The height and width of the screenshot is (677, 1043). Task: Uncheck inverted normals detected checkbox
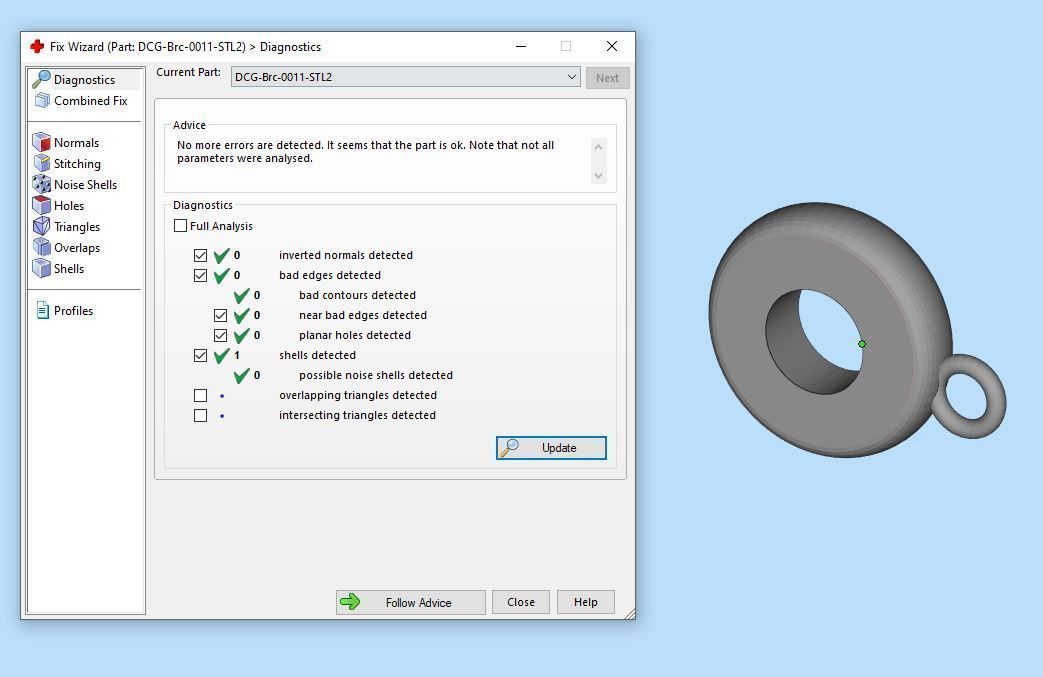(x=200, y=255)
